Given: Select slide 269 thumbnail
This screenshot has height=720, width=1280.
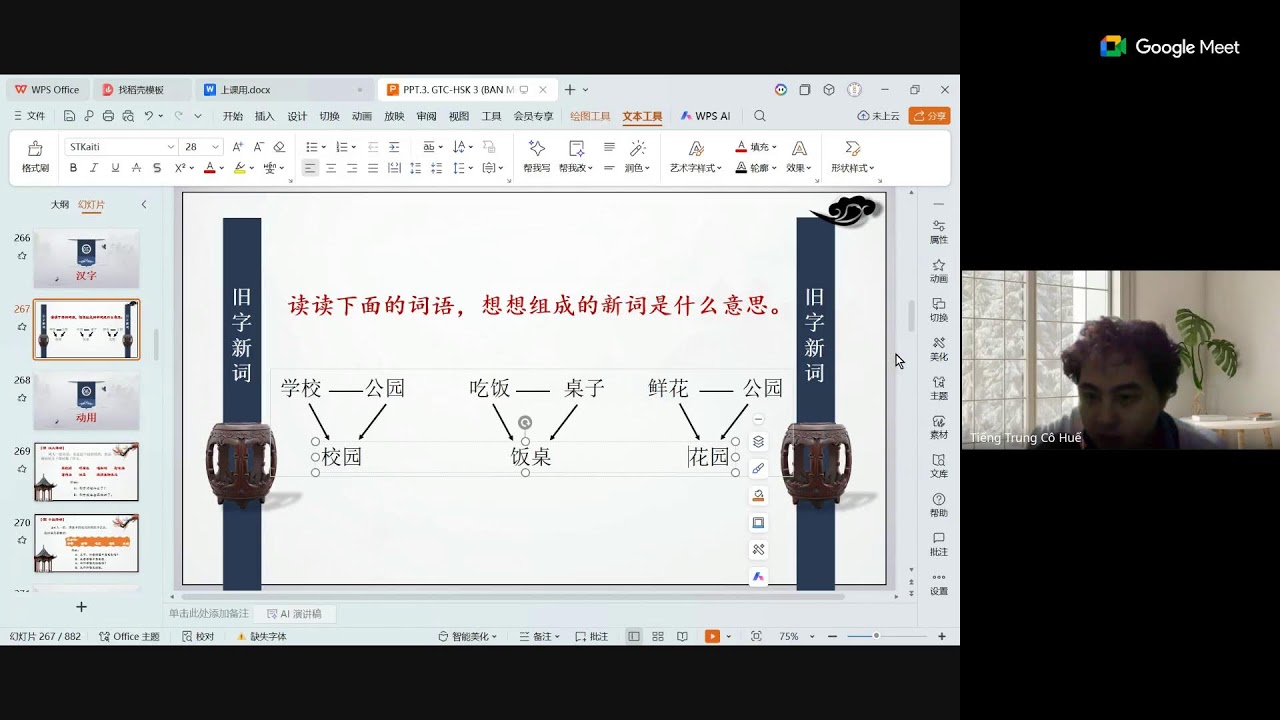Looking at the screenshot, I should [87, 472].
